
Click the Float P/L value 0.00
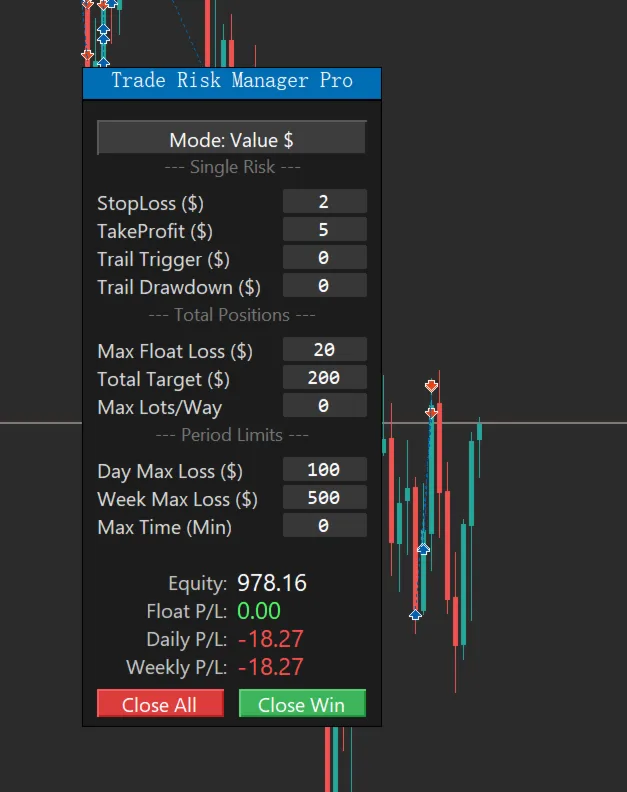click(x=259, y=611)
